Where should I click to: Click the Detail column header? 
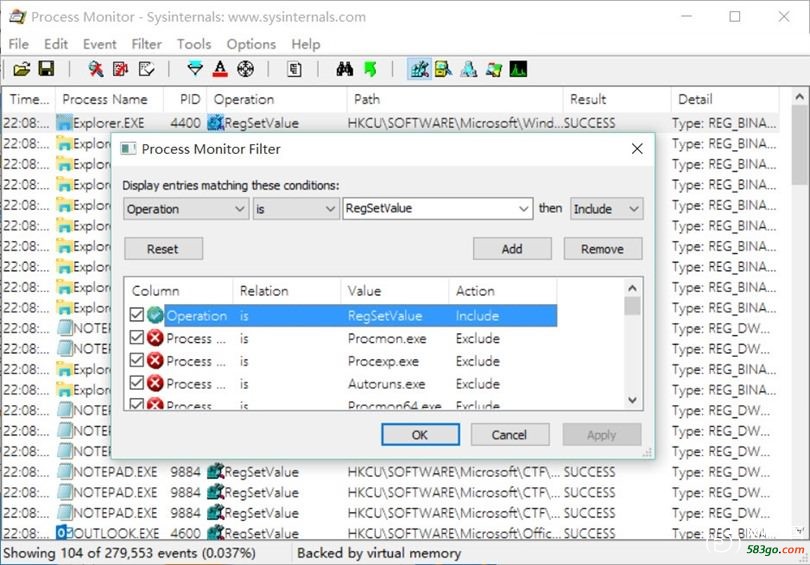point(725,99)
